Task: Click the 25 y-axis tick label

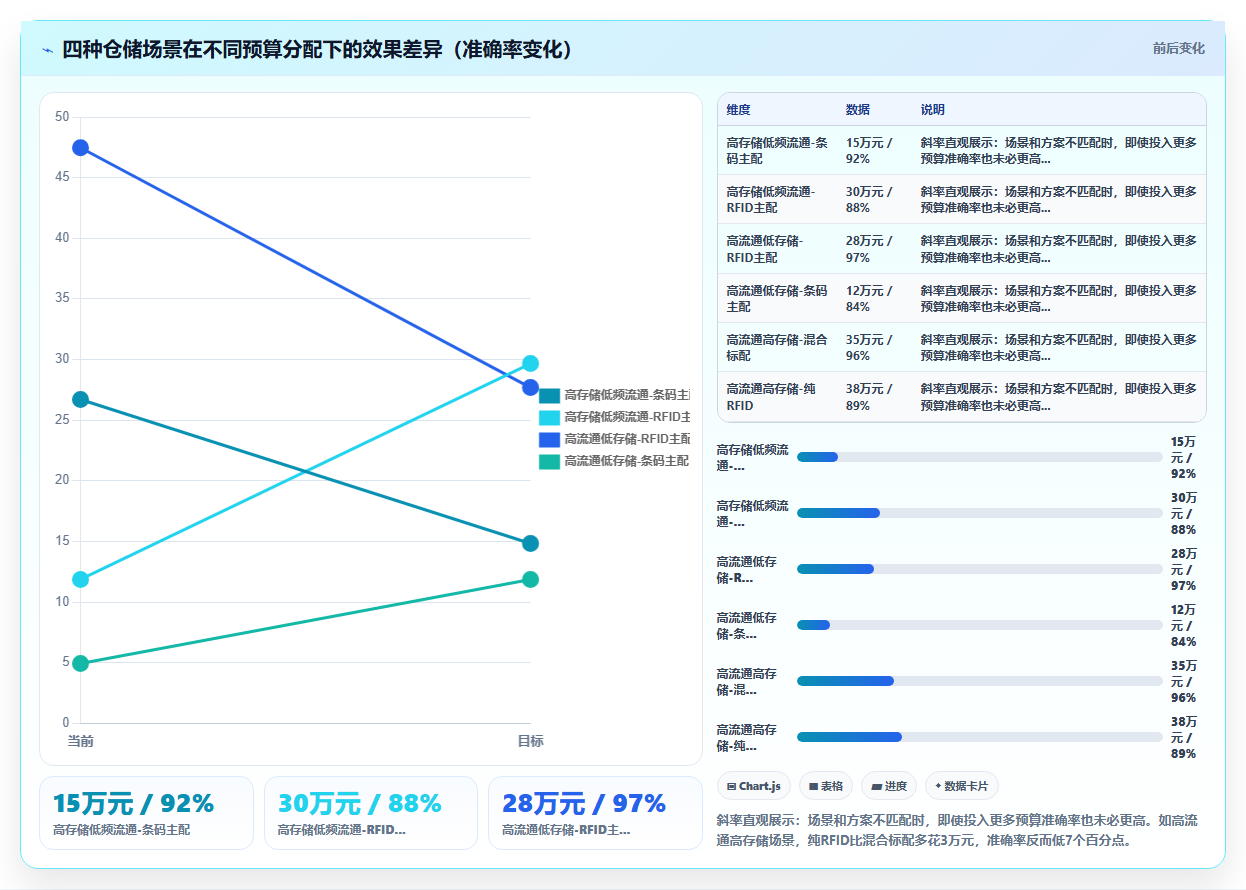Action: (62, 420)
